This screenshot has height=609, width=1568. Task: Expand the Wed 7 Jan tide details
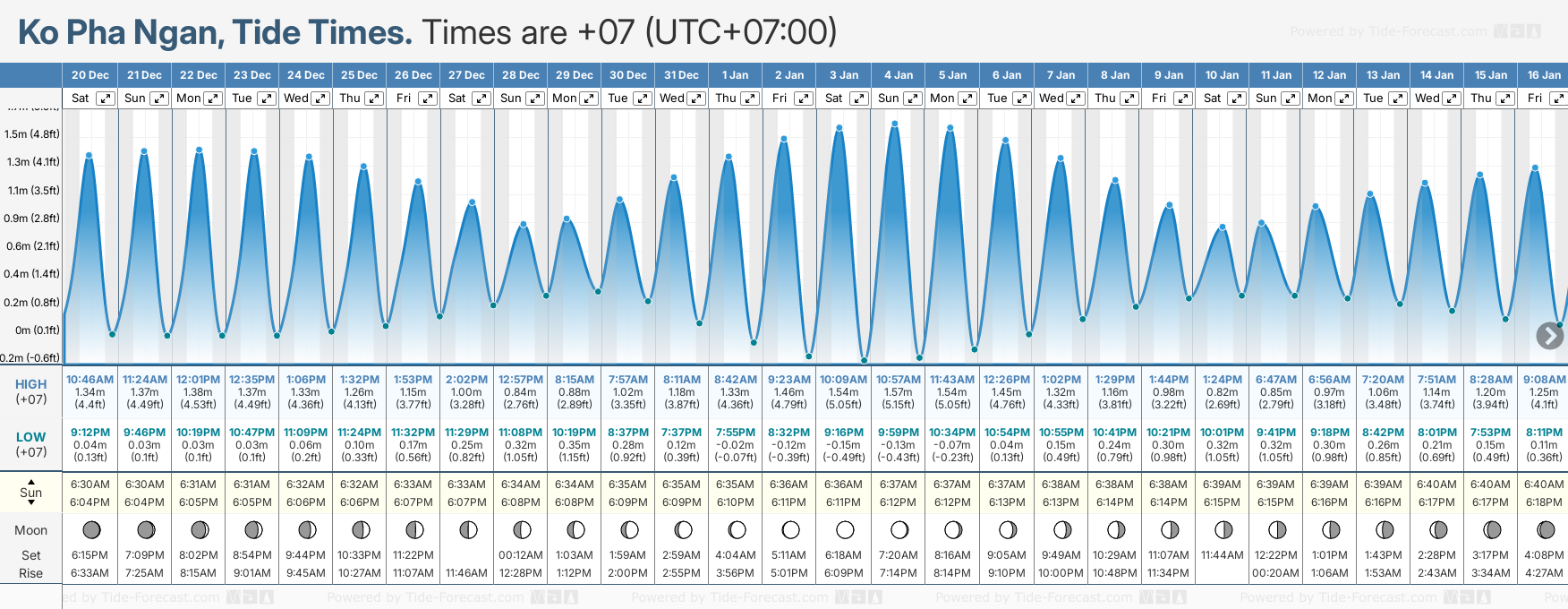(1076, 99)
